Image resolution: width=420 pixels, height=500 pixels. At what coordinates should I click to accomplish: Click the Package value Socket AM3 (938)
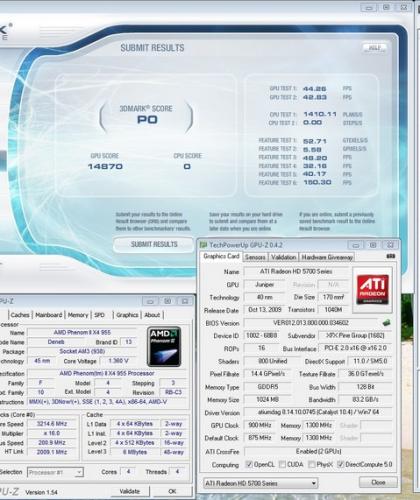click(x=82, y=351)
